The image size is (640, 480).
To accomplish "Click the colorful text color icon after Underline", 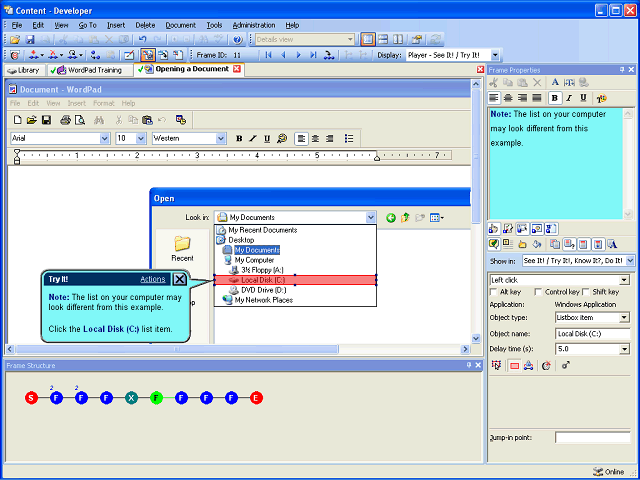I will (601, 98).
